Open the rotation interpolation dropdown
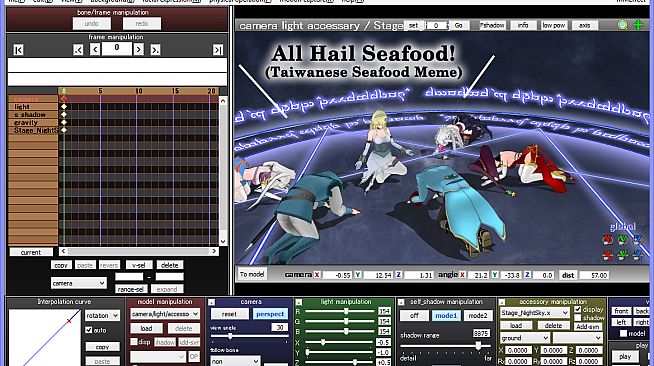 (x=102, y=316)
